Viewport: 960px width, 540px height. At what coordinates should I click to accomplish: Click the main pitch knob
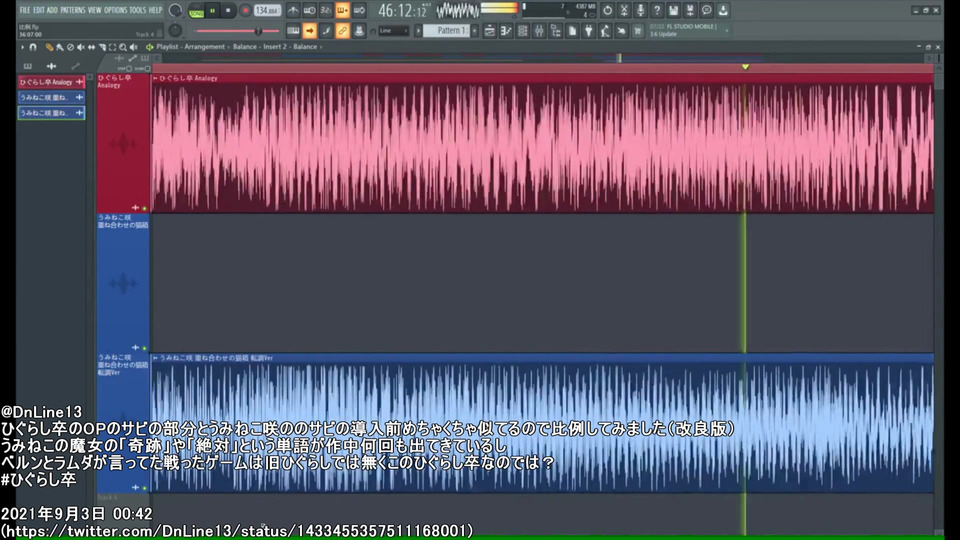[175, 30]
